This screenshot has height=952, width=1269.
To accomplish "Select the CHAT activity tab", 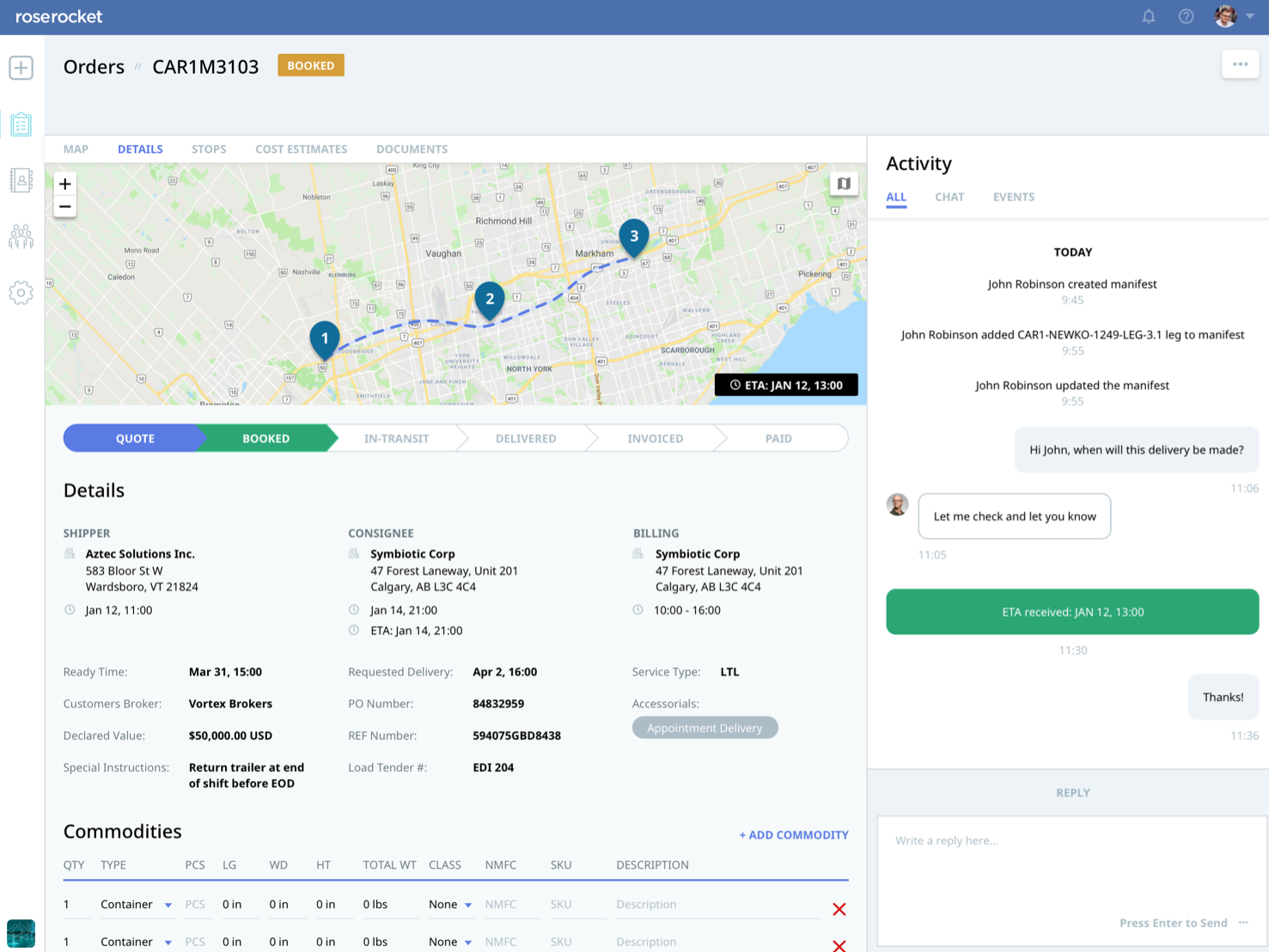I will coord(949,197).
